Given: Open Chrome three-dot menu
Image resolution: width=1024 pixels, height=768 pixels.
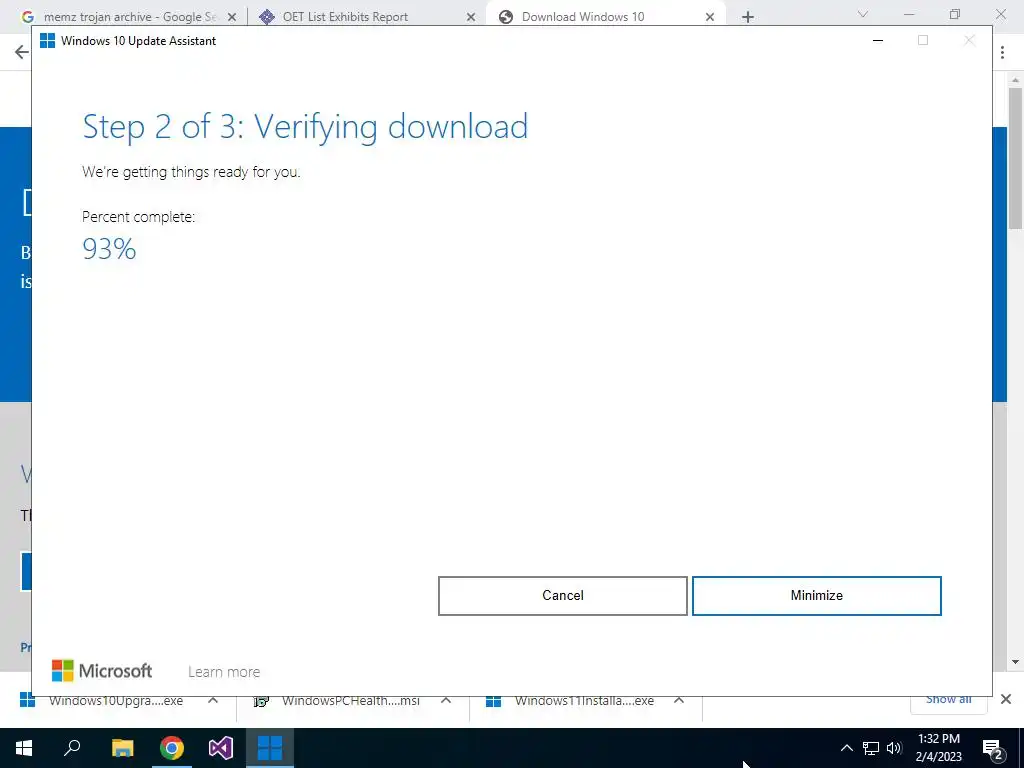Looking at the screenshot, I should tap(1002, 52).
